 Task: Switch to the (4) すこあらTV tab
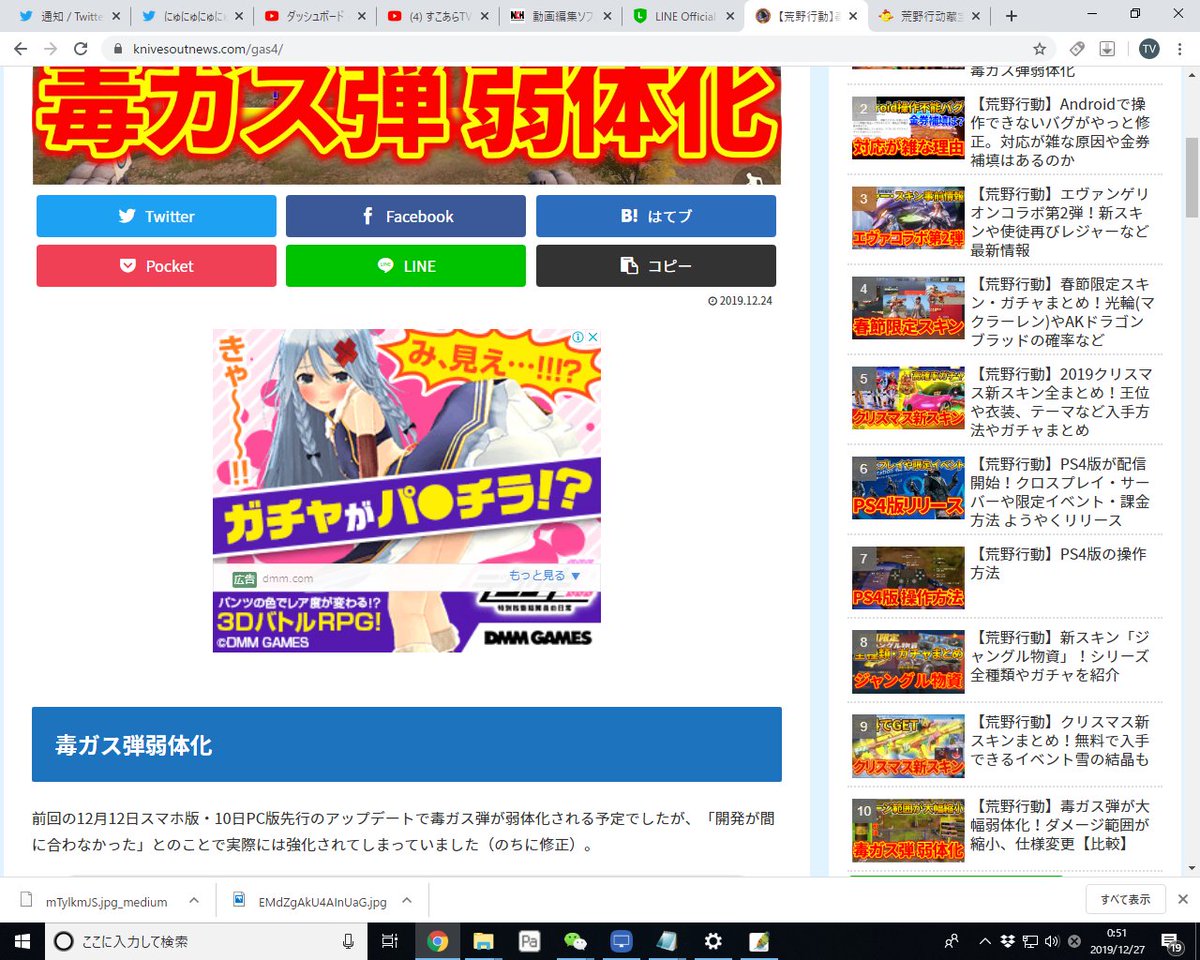pos(437,16)
